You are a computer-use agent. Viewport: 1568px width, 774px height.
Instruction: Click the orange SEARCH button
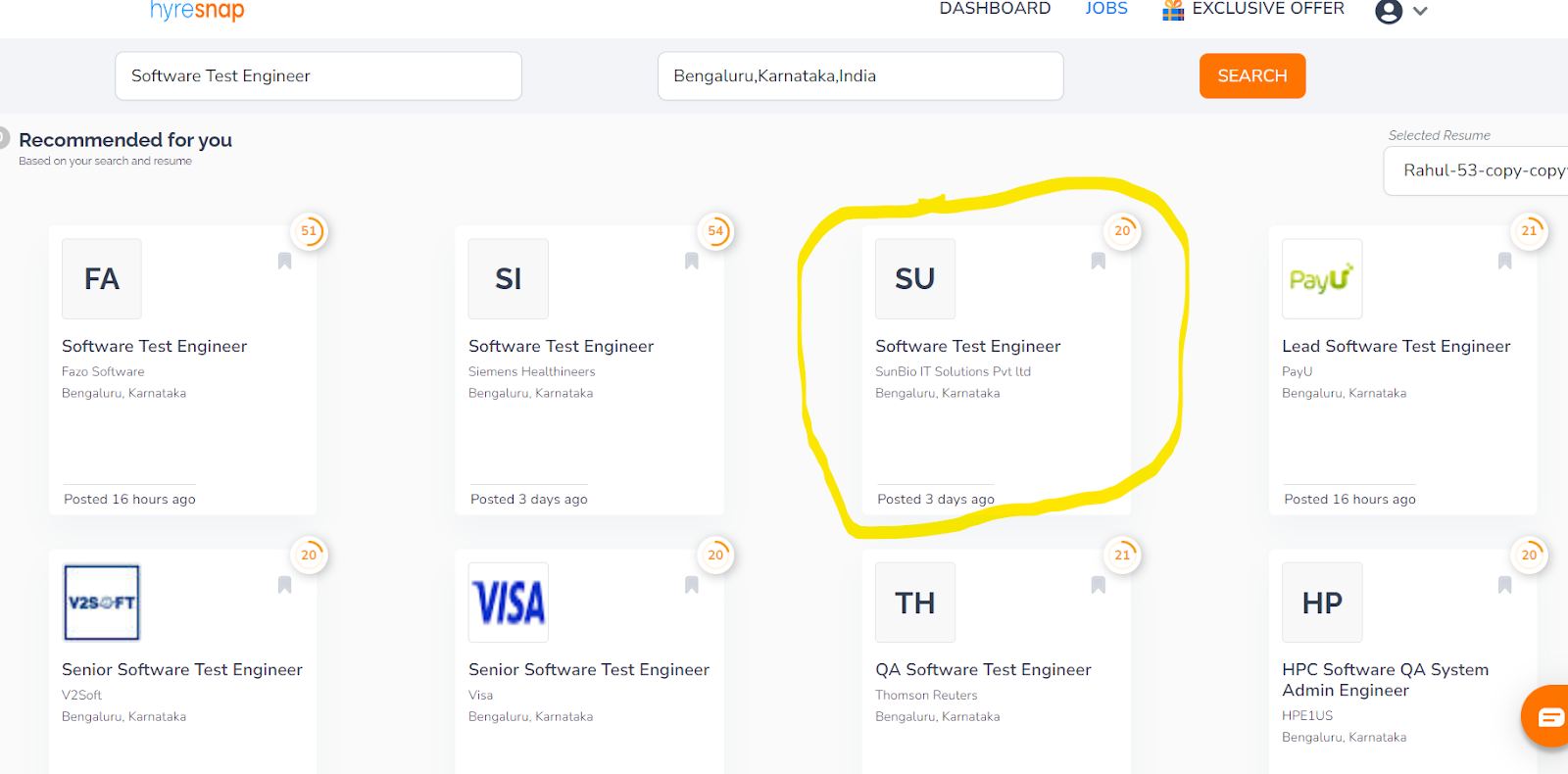coord(1252,75)
